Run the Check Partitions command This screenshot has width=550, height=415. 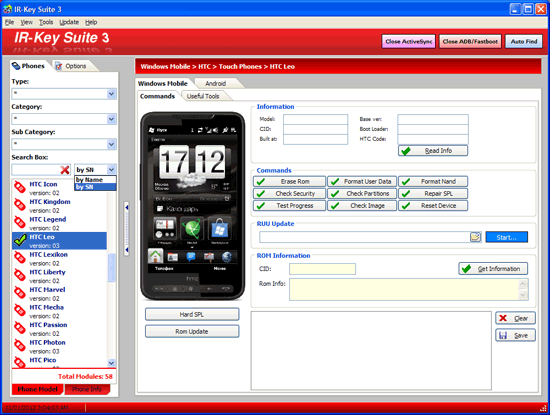(362, 194)
